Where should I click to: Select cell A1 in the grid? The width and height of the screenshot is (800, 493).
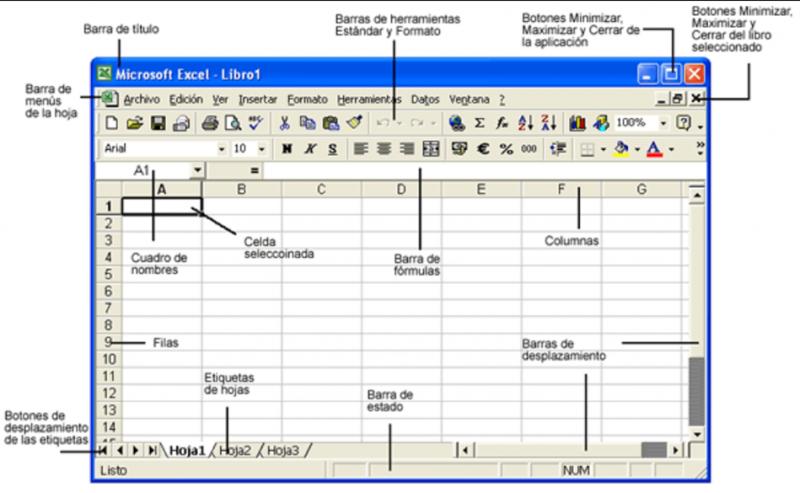162,206
